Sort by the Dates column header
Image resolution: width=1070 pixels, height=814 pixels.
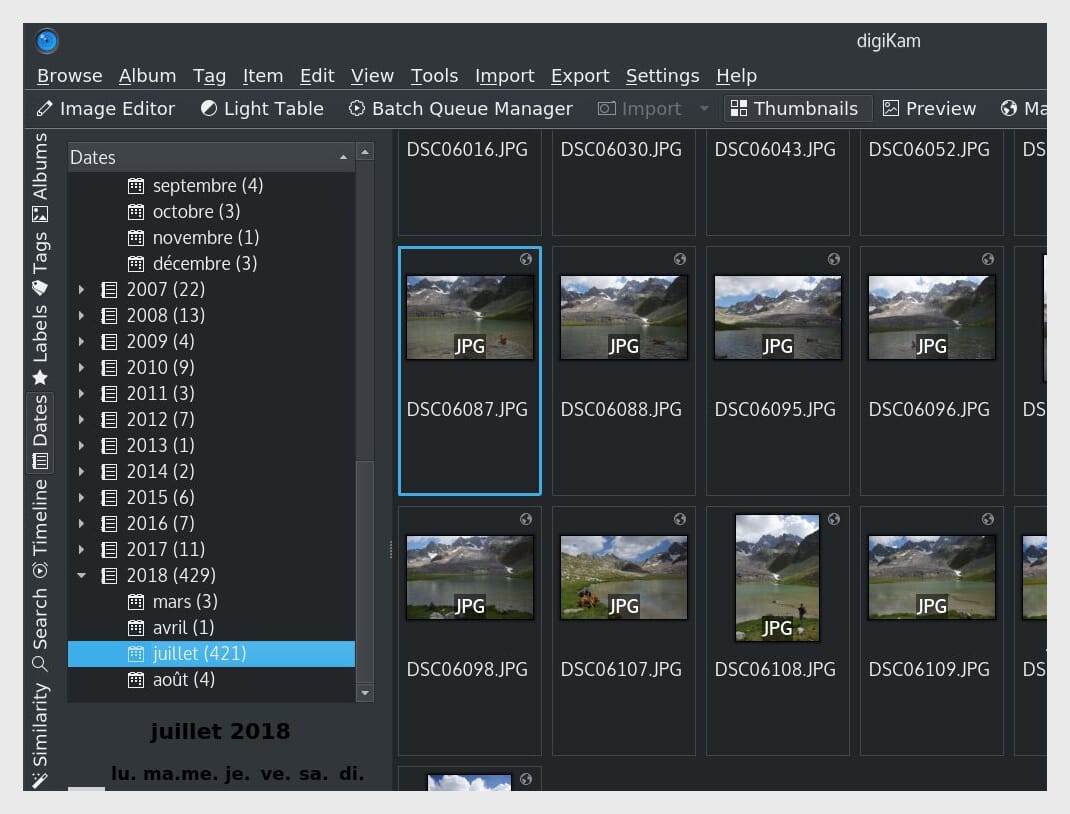coord(211,157)
